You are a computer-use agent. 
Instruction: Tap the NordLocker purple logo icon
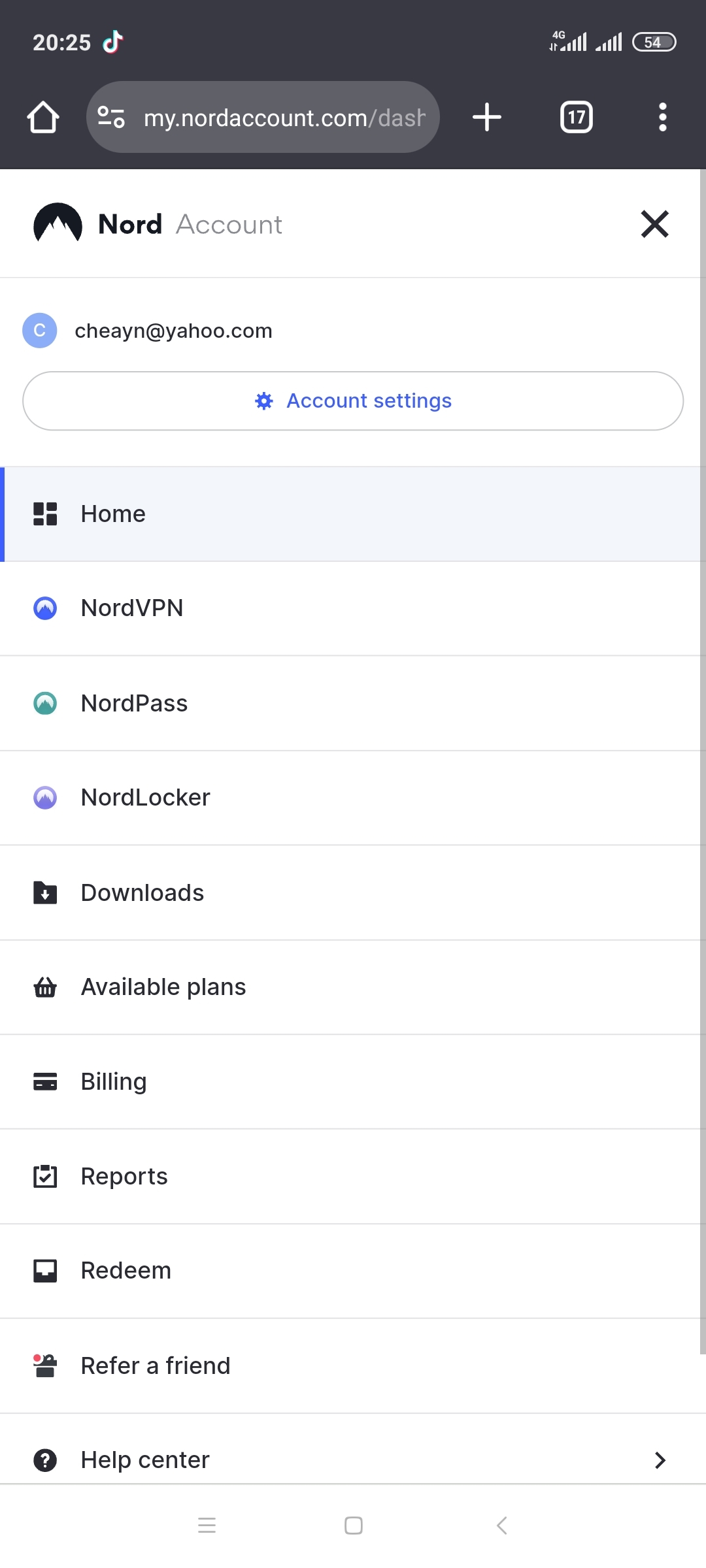click(x=45, y=798)
